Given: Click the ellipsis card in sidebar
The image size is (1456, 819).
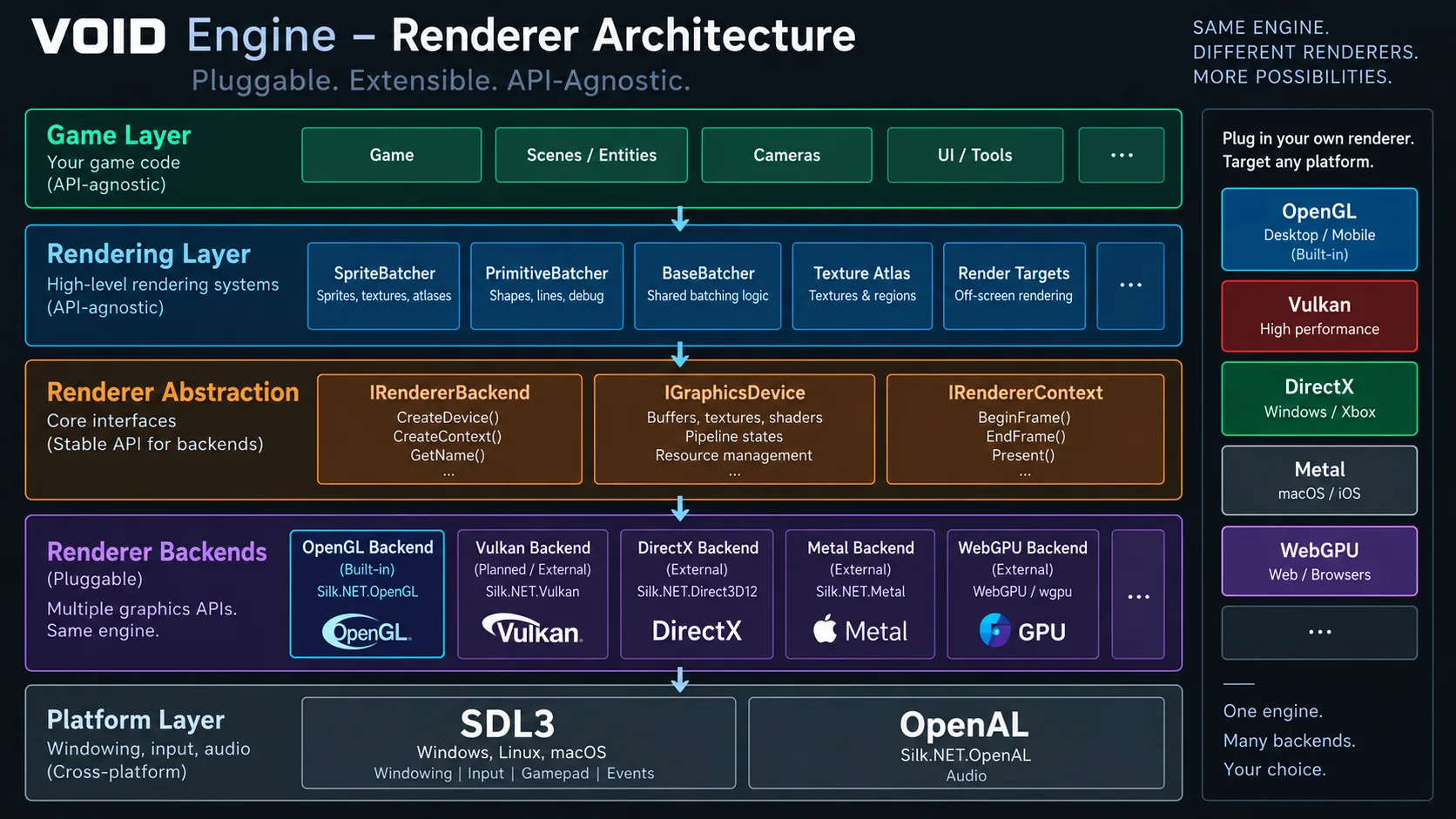Looking at the screenshot, I should (x=1319, y=633).
